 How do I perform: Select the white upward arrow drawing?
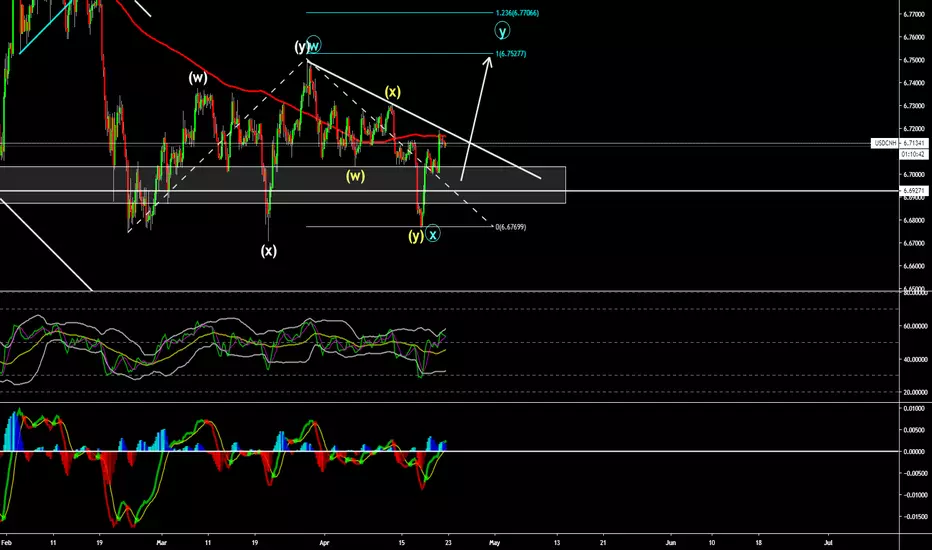(476, 118)
